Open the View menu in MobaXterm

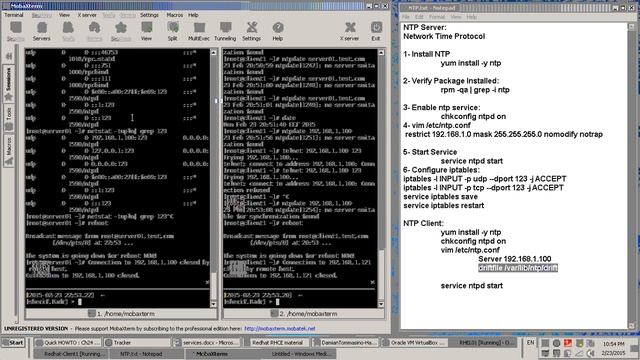(64, 15)
